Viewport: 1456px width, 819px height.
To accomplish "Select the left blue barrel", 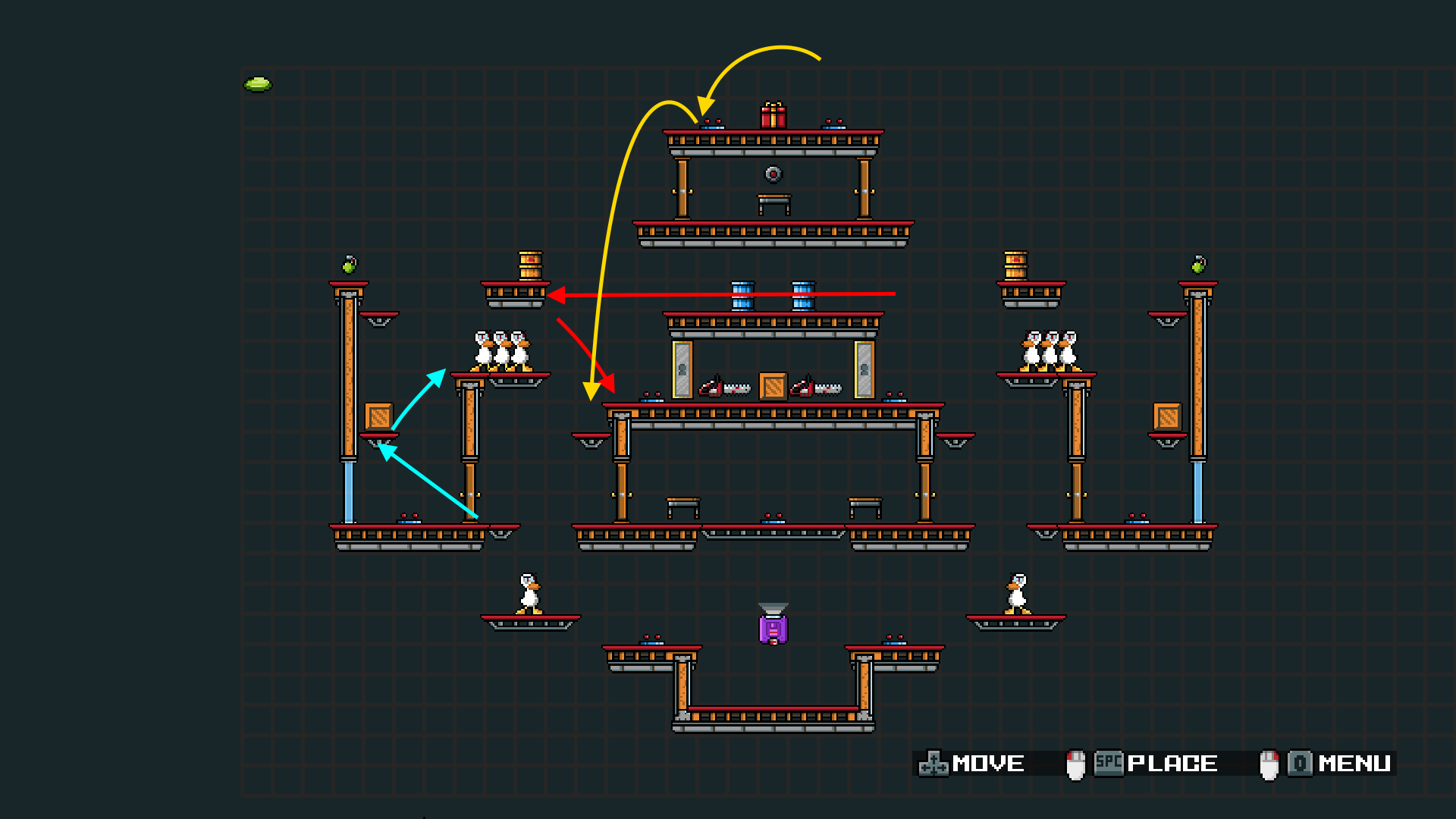I will tap(742, 296).
